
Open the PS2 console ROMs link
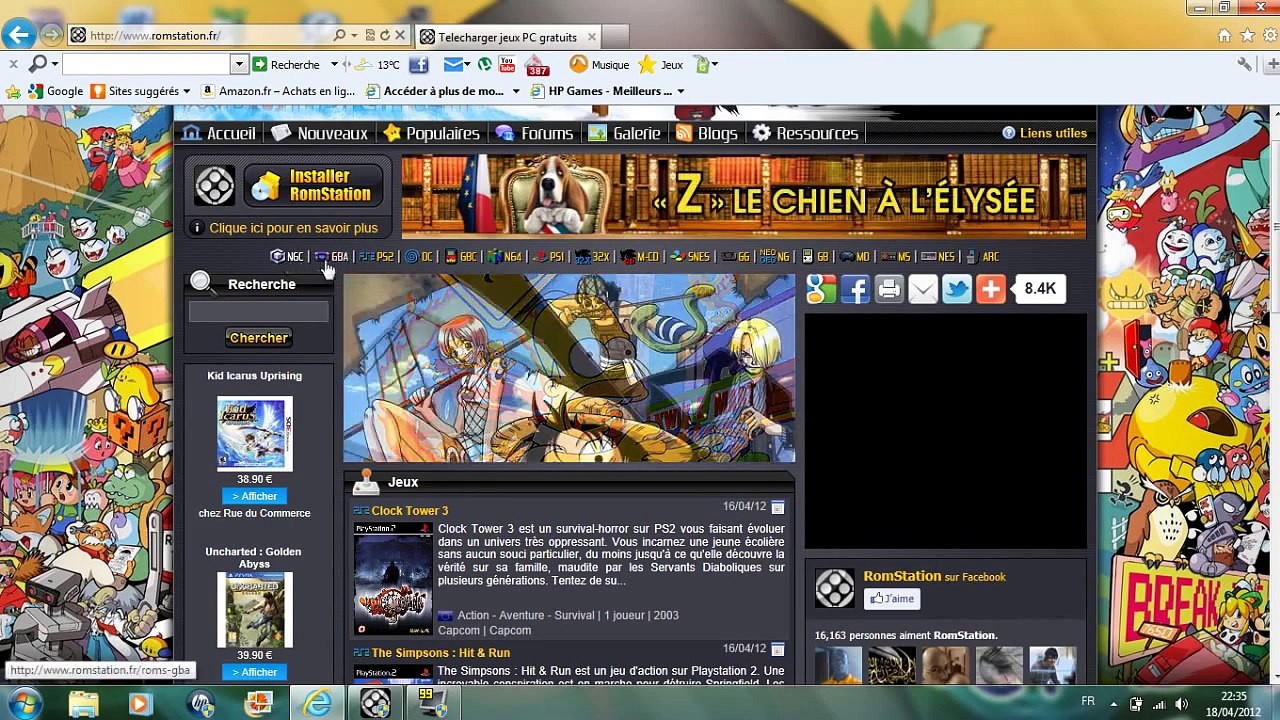(x=377, y=257)
